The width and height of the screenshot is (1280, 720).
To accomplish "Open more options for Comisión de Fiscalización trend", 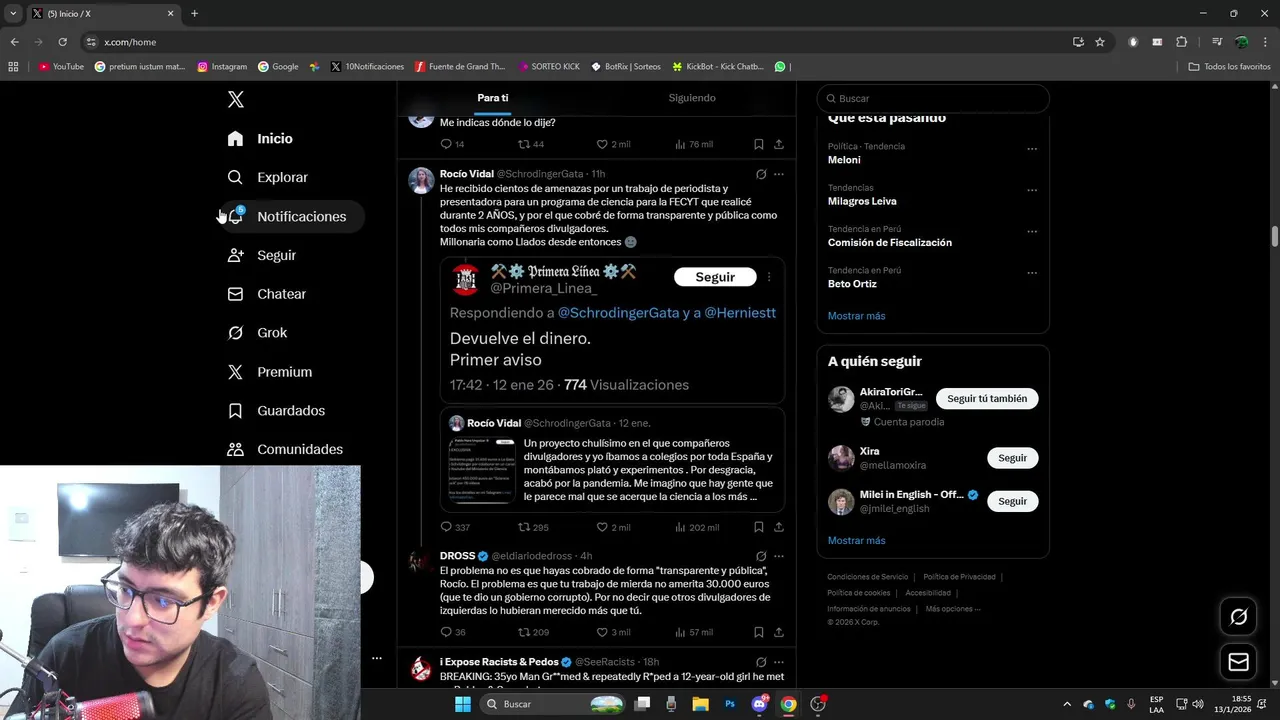I will coord(1032,231).
